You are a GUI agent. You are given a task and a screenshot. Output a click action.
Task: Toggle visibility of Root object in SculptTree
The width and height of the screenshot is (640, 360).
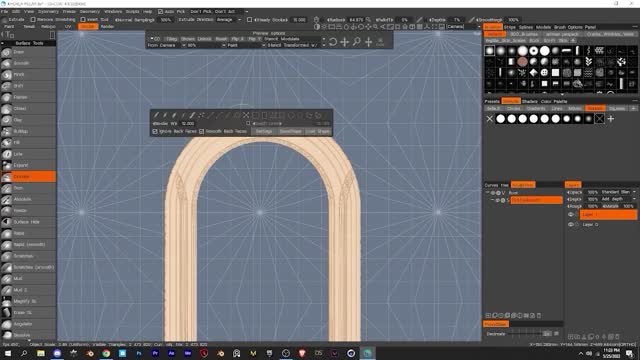(x=493, y=193)
